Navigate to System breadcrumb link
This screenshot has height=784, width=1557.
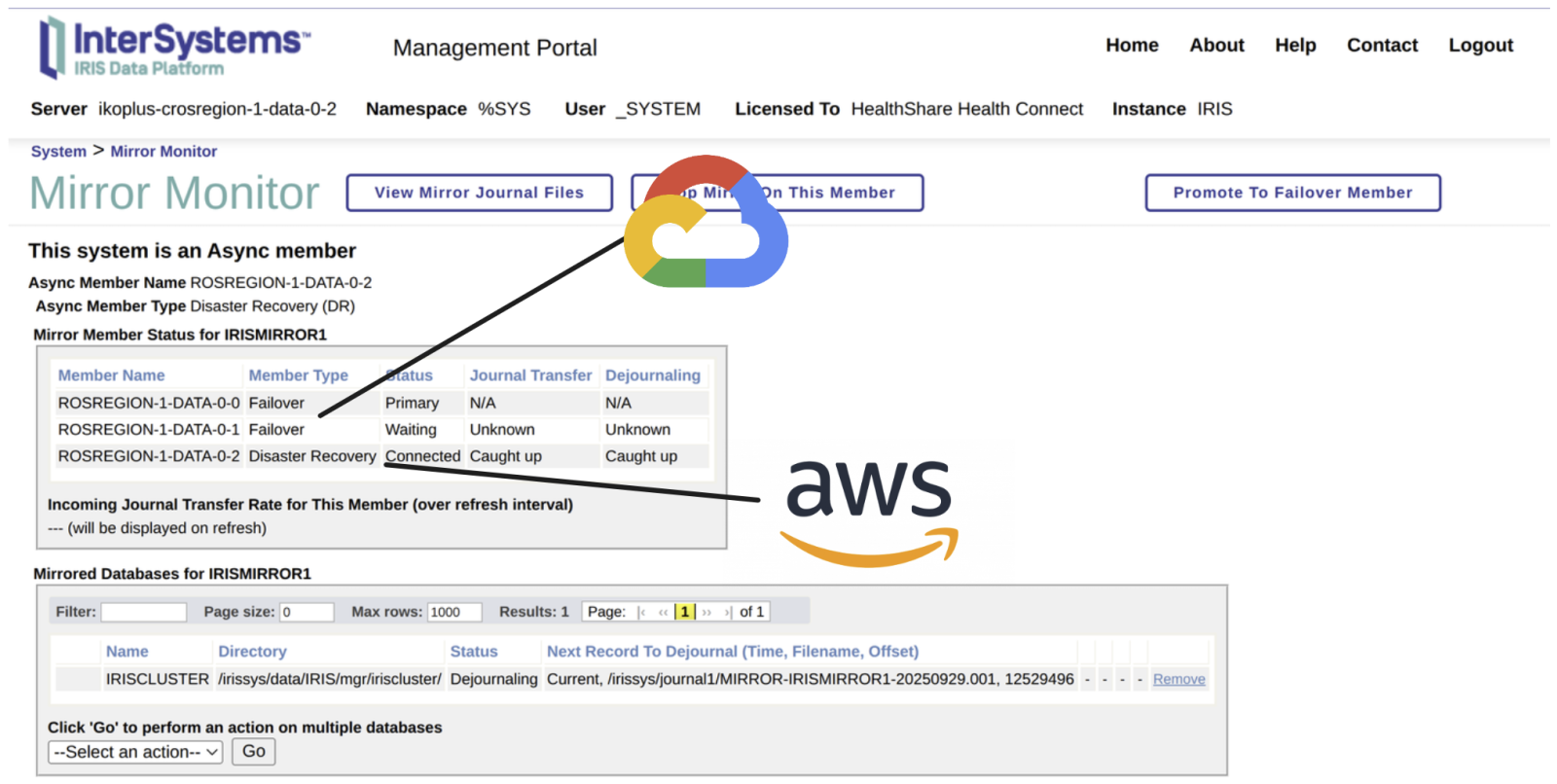(x=58, y=152)
